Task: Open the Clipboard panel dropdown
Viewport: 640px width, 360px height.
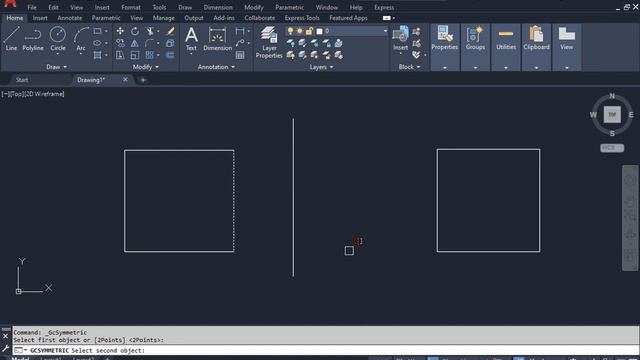Action: click(x=536, y=67)
